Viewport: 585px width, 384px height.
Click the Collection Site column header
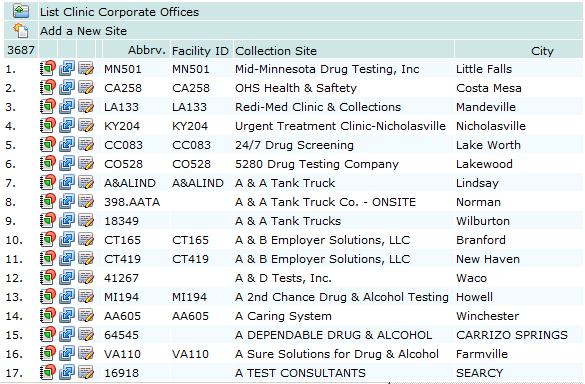click(x=276, y=51)
